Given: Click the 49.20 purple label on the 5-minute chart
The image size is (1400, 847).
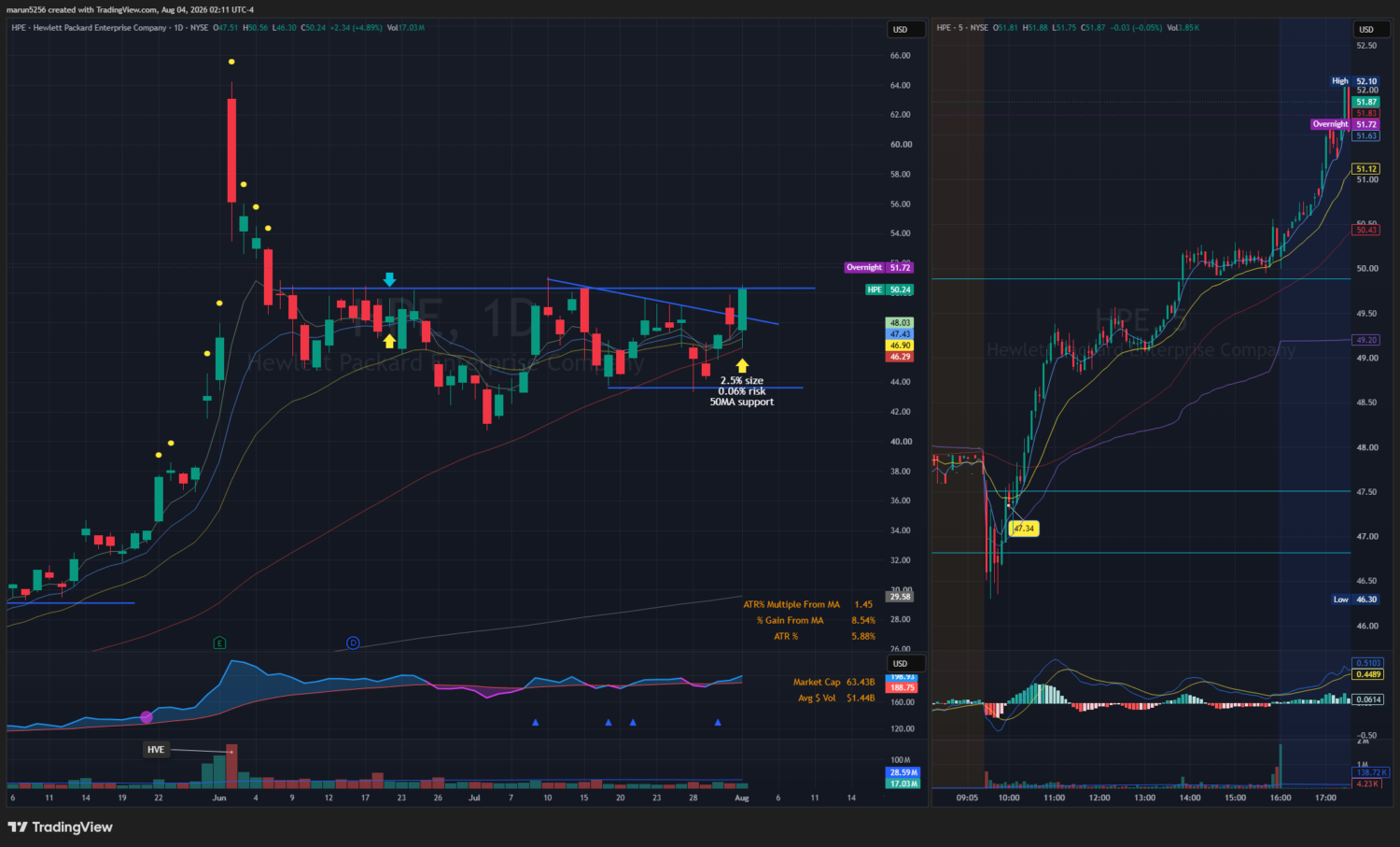Looking at the screenshot, I should point(1366,340).
